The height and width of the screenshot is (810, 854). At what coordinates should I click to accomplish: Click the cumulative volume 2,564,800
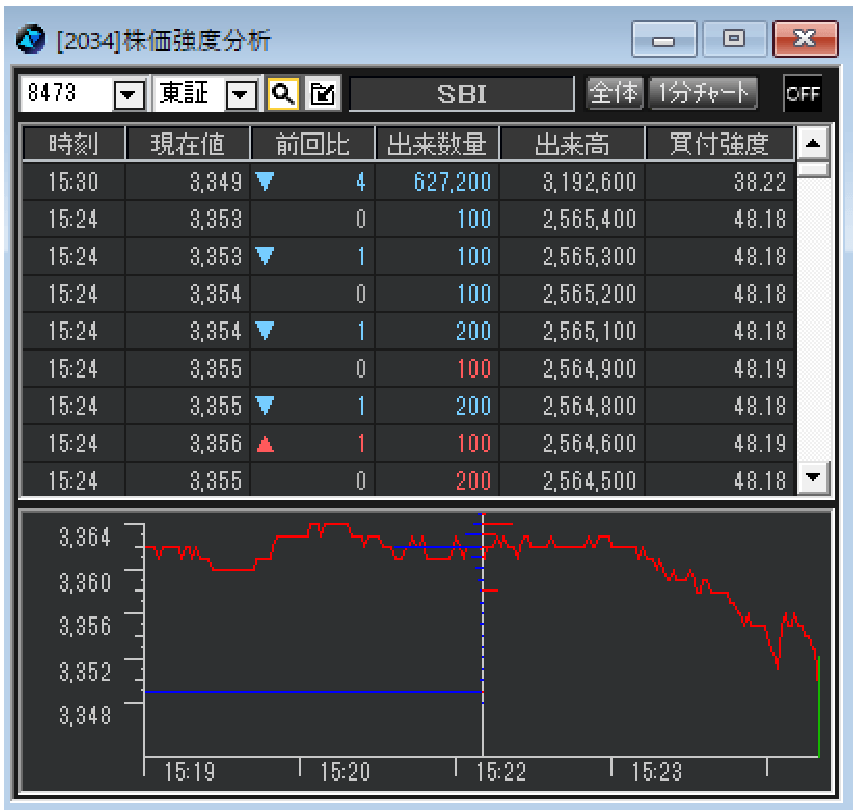click(589, 406)
